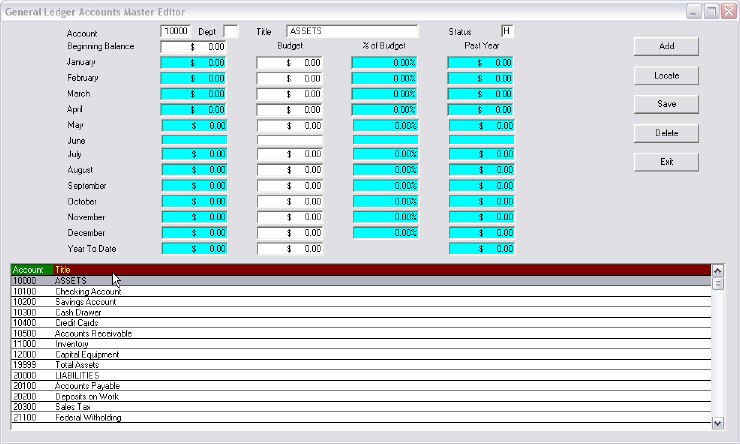
Task: Select Checking Account row in list
Action: pyautogui.click(x=360, y=291)
